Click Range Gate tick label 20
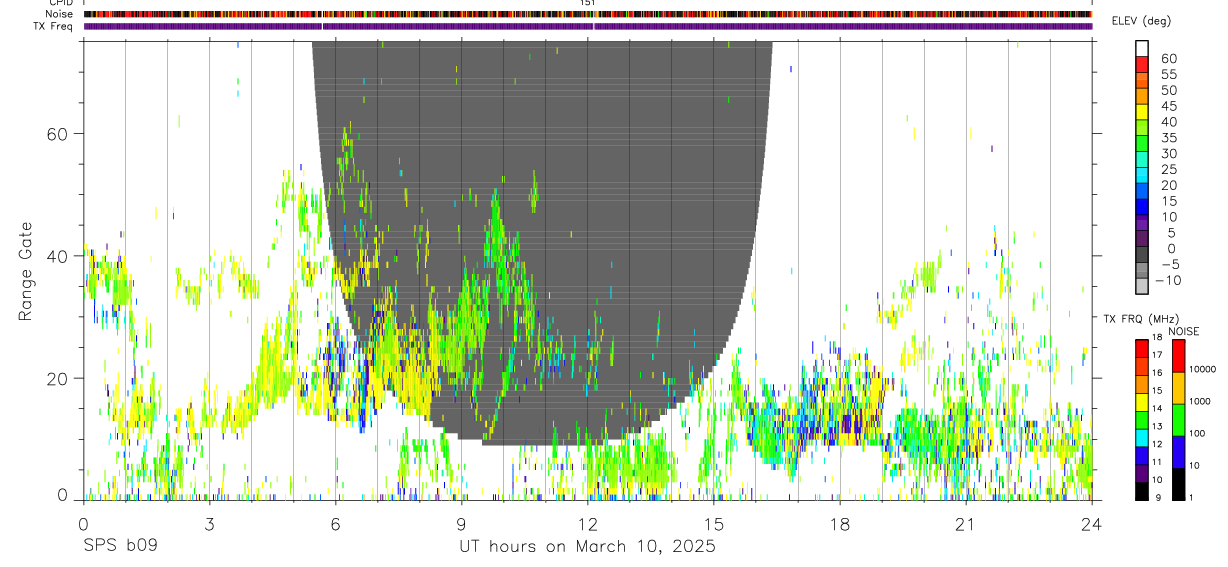 tap(59, 379)
